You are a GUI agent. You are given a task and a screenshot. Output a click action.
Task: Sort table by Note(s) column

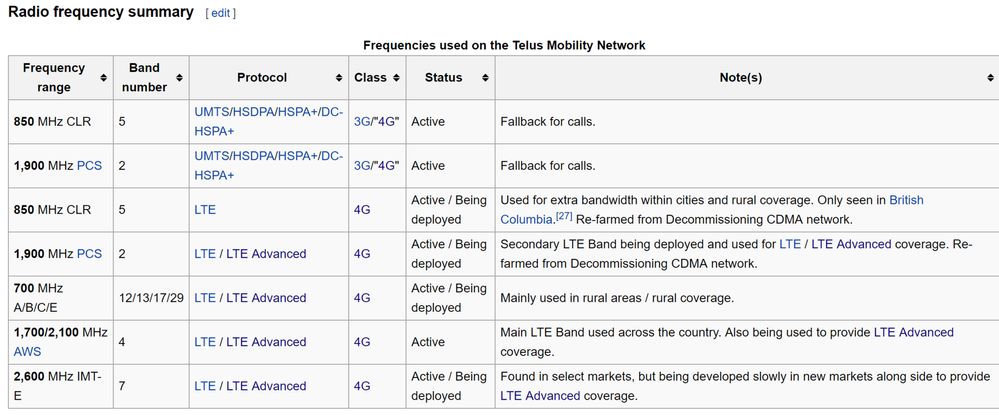pyautogui.click(x=987, y=78)
